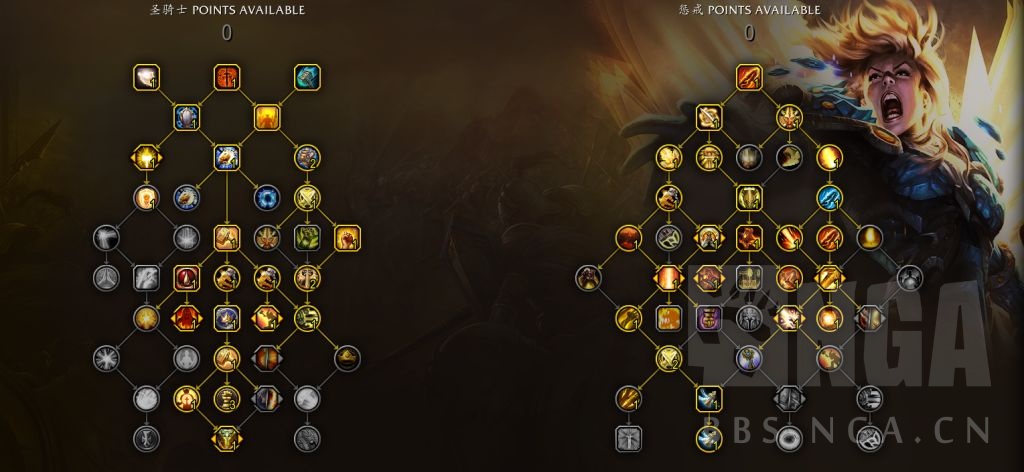Select the crossed-swords rank 2 node in Retribution tree
Screen dimensions: 1024x472
coord(669,358)
